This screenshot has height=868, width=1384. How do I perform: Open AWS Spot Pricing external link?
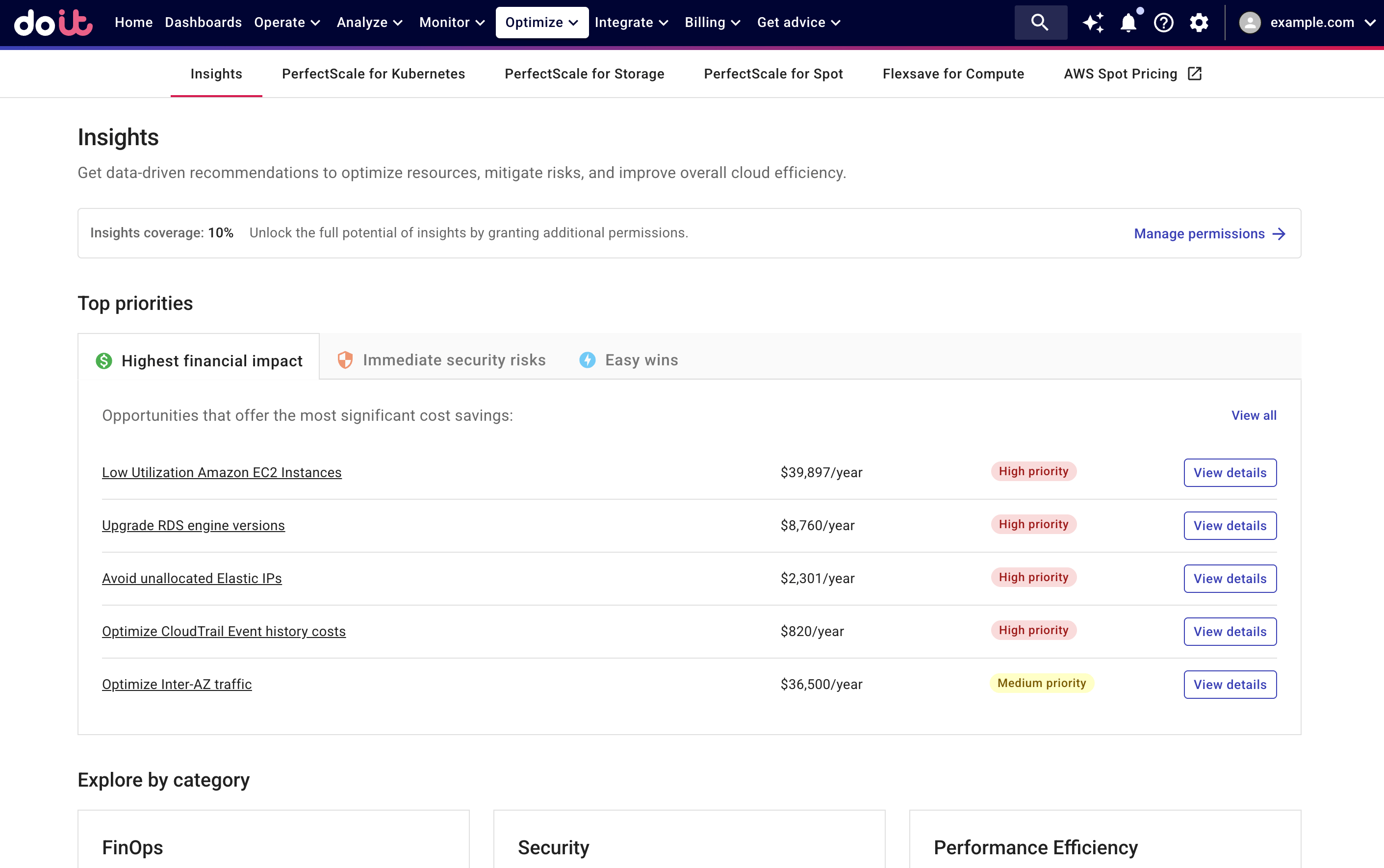click(x=1132, y=74)
